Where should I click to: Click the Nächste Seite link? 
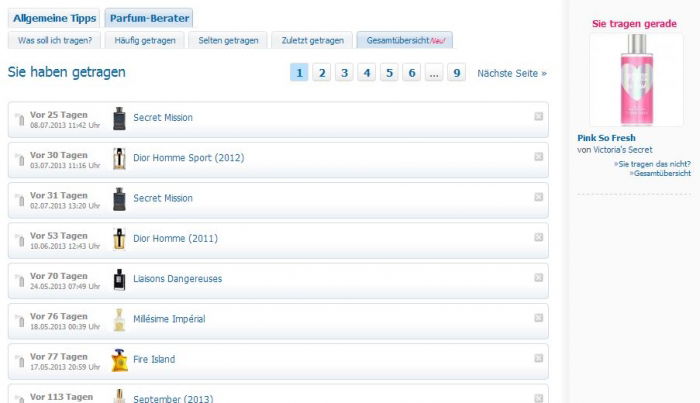[x=512, y=73]
